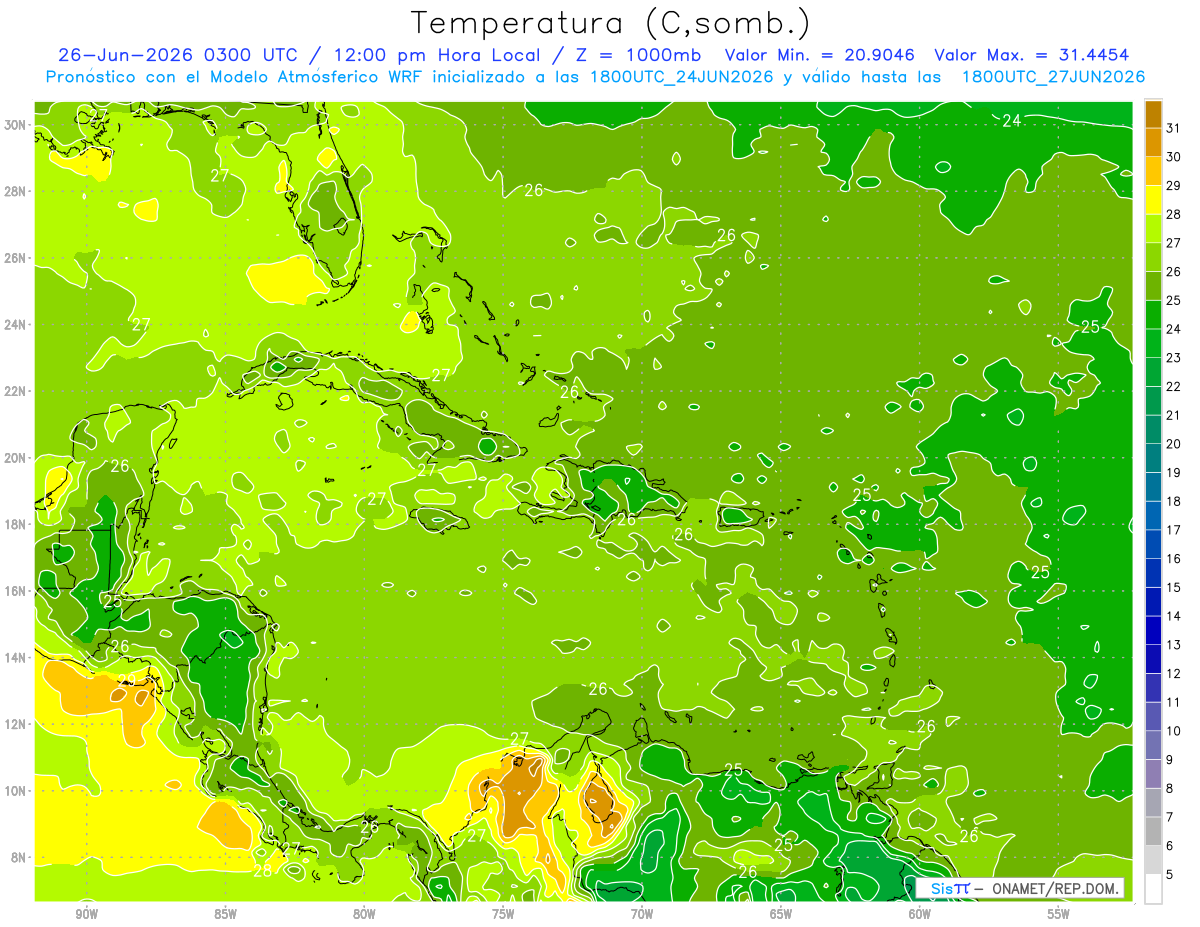
Task: Select "Valor Max. = 31.4454" text
Action: 1032,54
